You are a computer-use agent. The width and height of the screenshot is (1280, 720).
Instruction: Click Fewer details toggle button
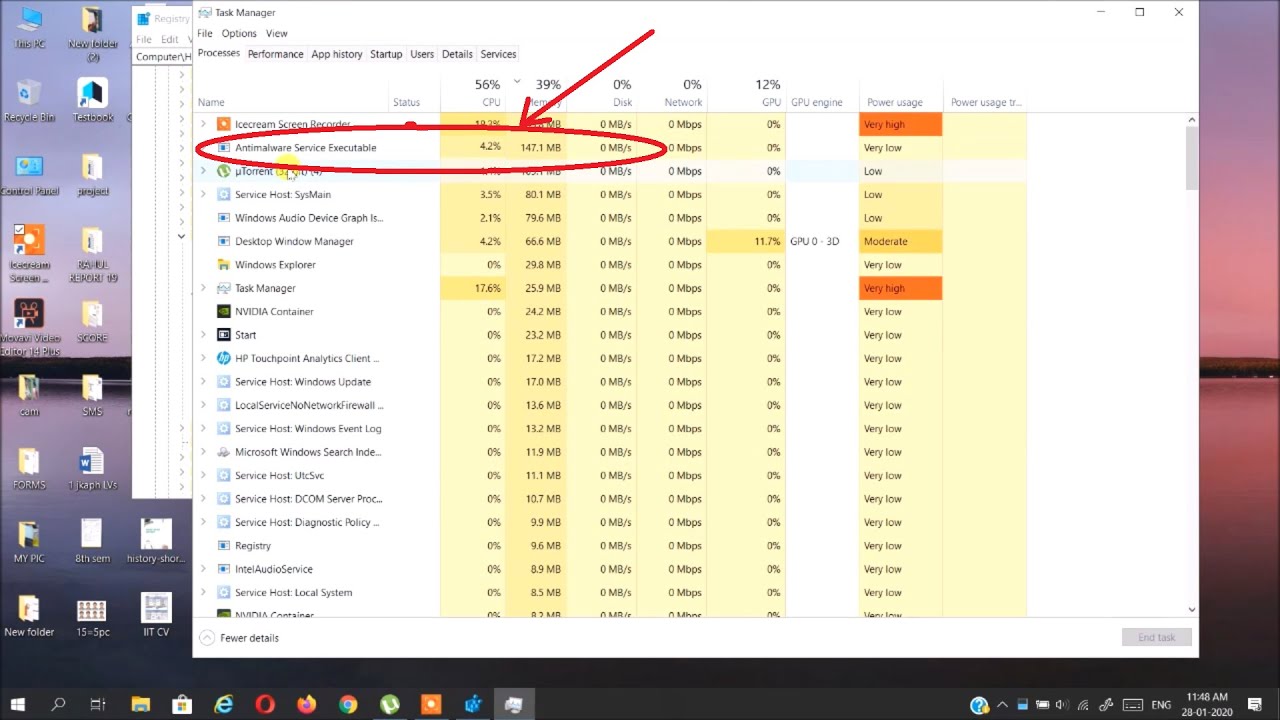click(240, 638)
